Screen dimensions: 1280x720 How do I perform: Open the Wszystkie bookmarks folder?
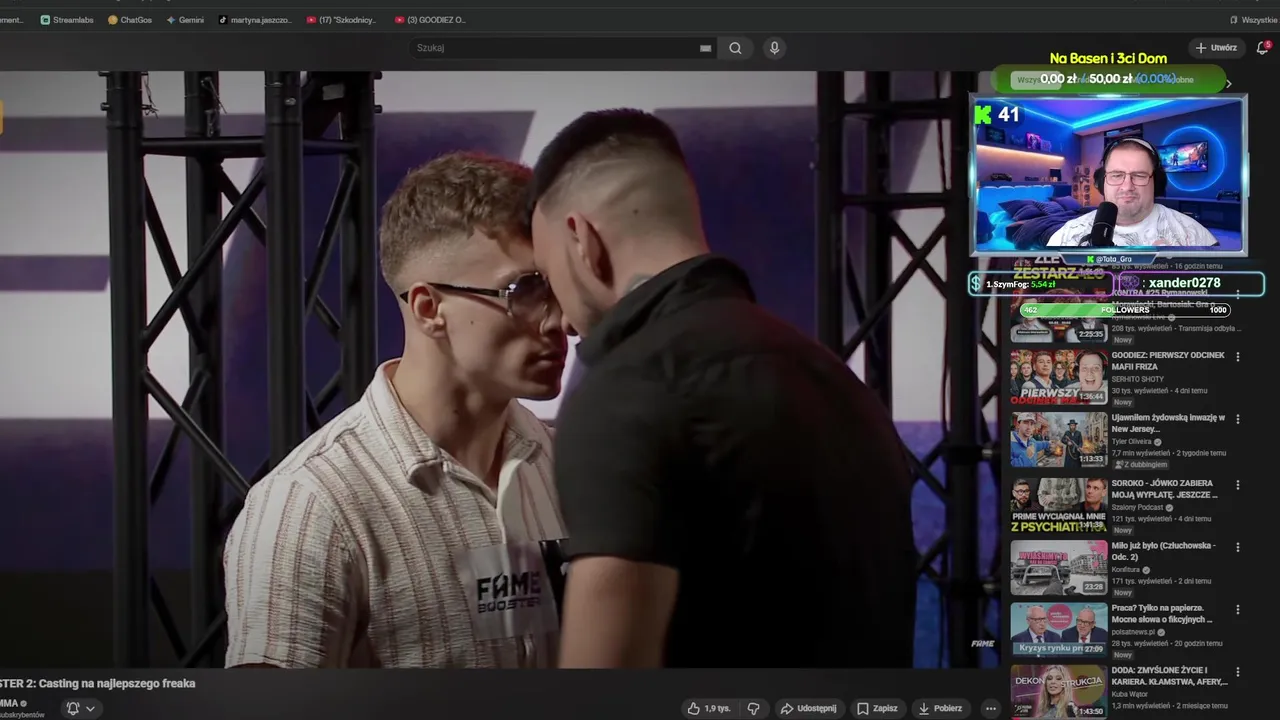(x=1253, y=20)
